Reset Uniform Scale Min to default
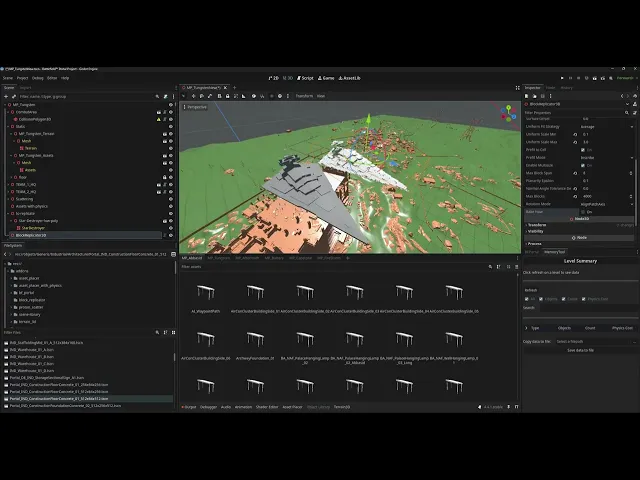 pyautogui.click(x=575, y=134)
